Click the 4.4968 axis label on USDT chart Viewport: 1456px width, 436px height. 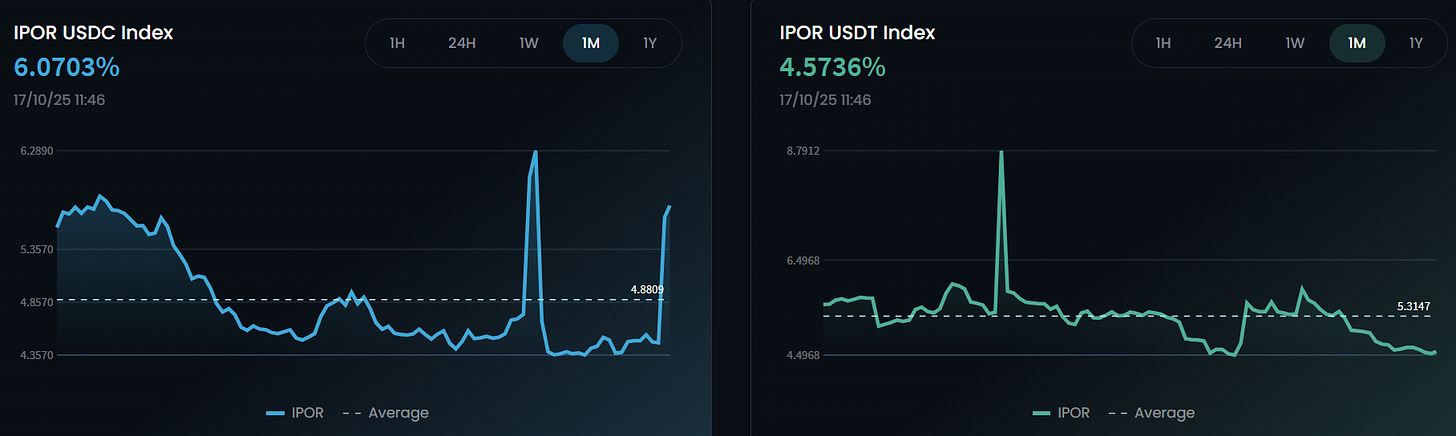pos(802,355)
